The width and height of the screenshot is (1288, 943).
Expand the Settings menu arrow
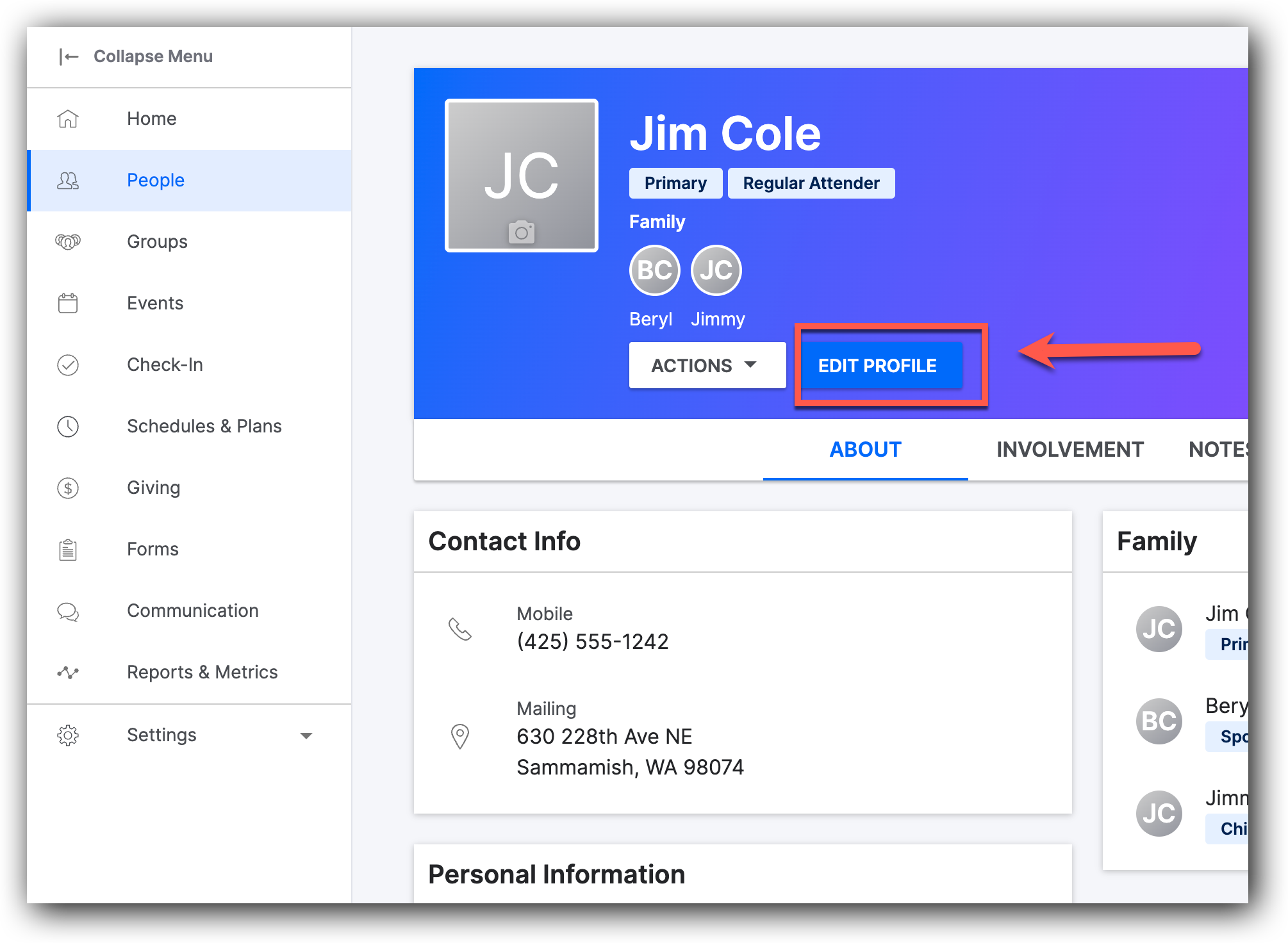pos(306,735)
